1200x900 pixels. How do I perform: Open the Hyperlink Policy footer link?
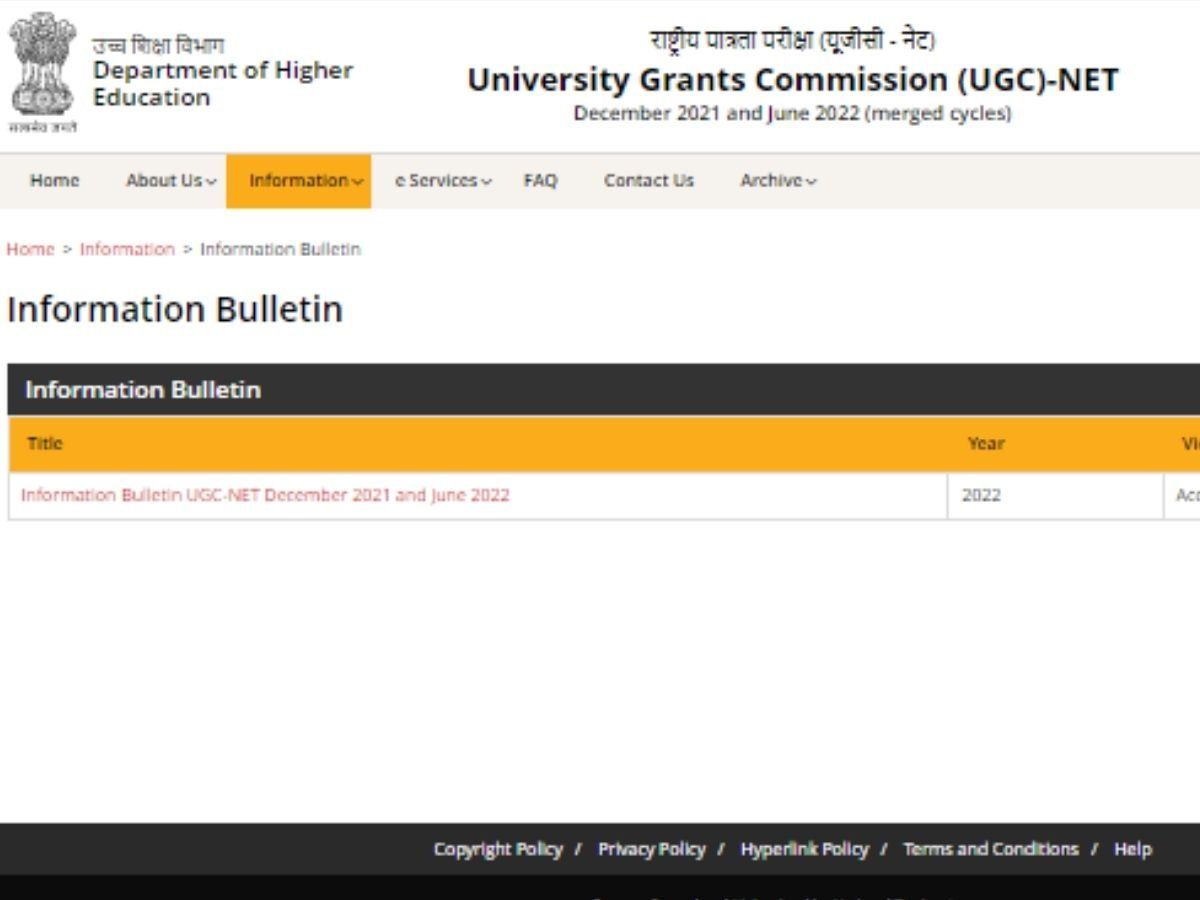pyautogui.click(x=805, y=849)
